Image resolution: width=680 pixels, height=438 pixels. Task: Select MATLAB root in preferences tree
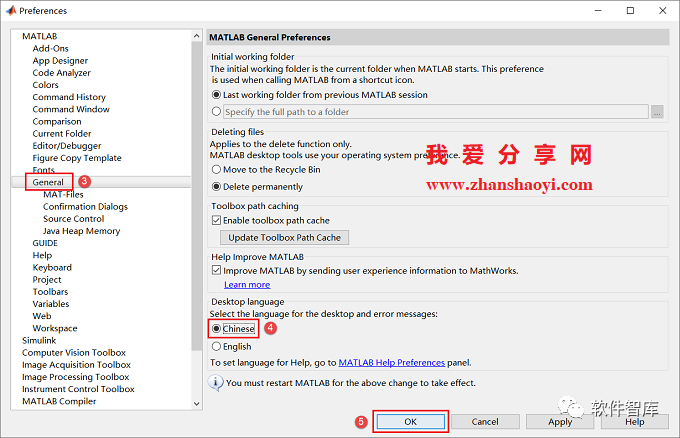coord(39,36)
